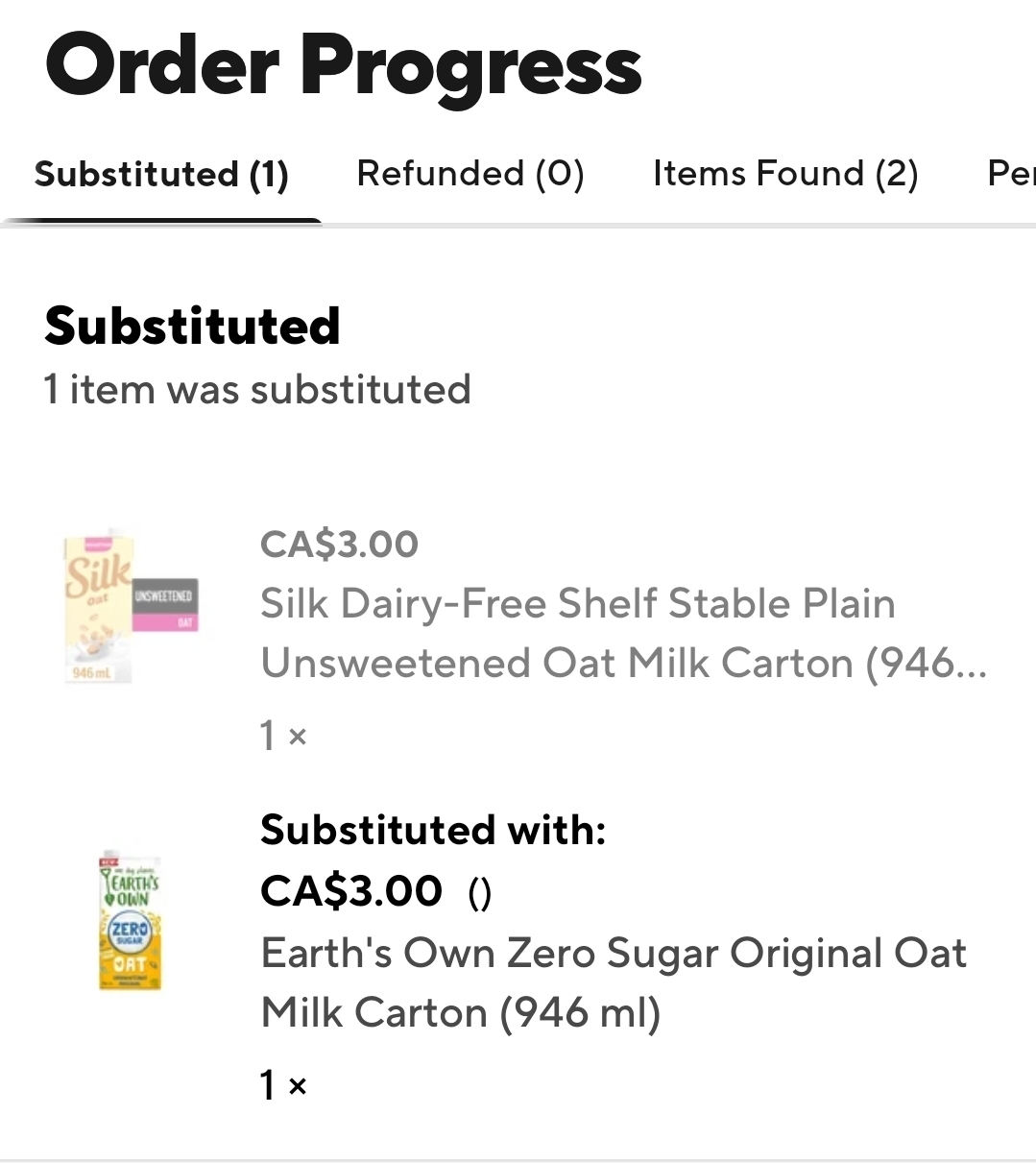Click the '1 item was substituted' summary text
The width and height of the screenshot is (1036, 1163).
tap(257, 390)
